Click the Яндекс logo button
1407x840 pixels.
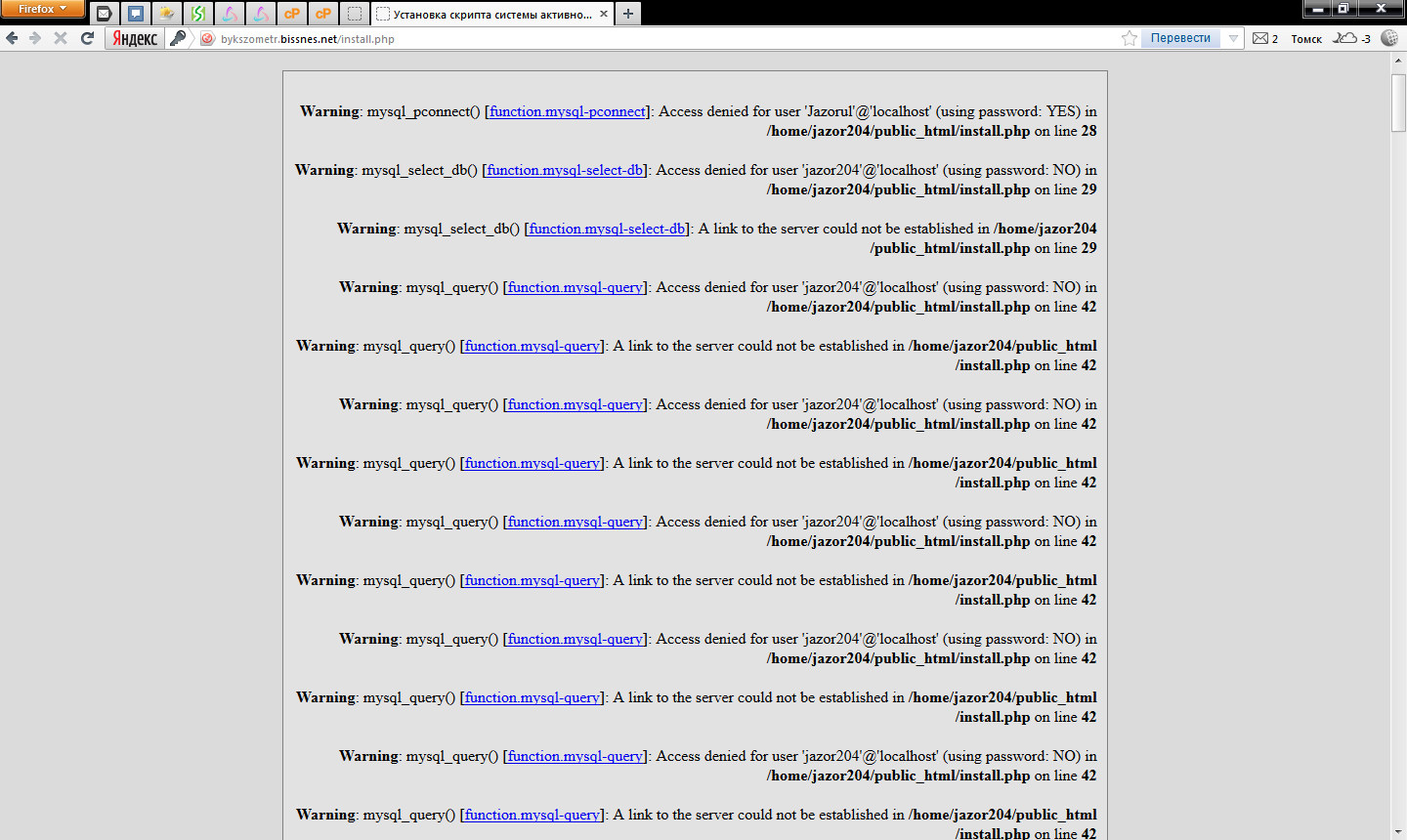135,38
